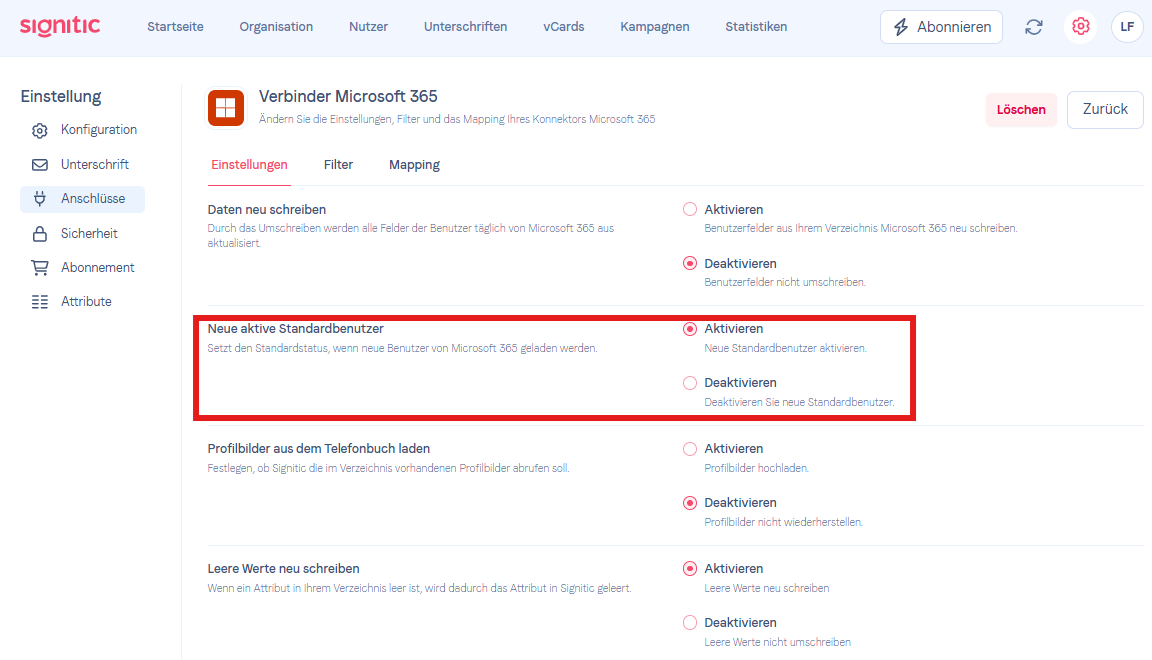Click the gear icon beside Konfiguration

[x=40, y=130]
